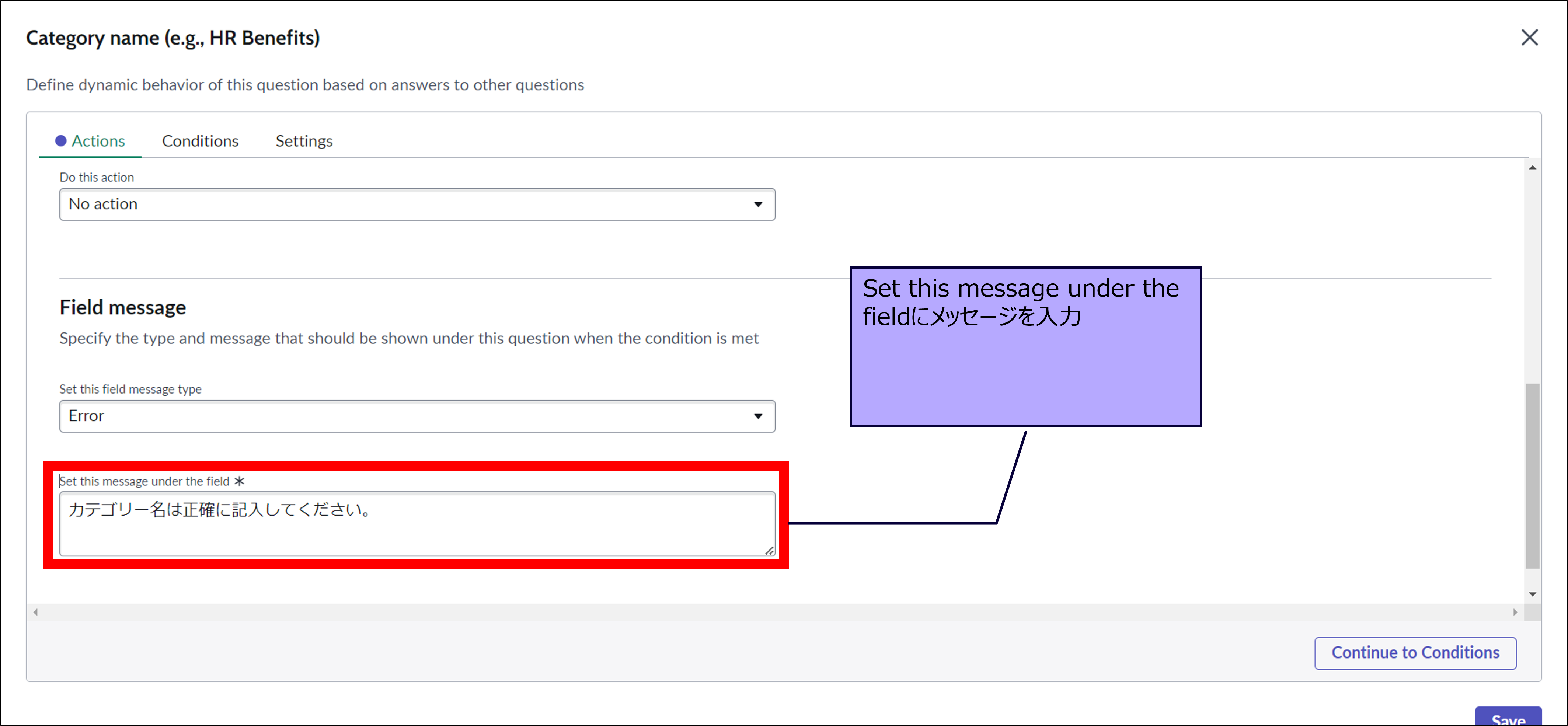The image size is (1568, 726).
Task: Click the Error dropdown arrow
Action: [x=758, y=416]
